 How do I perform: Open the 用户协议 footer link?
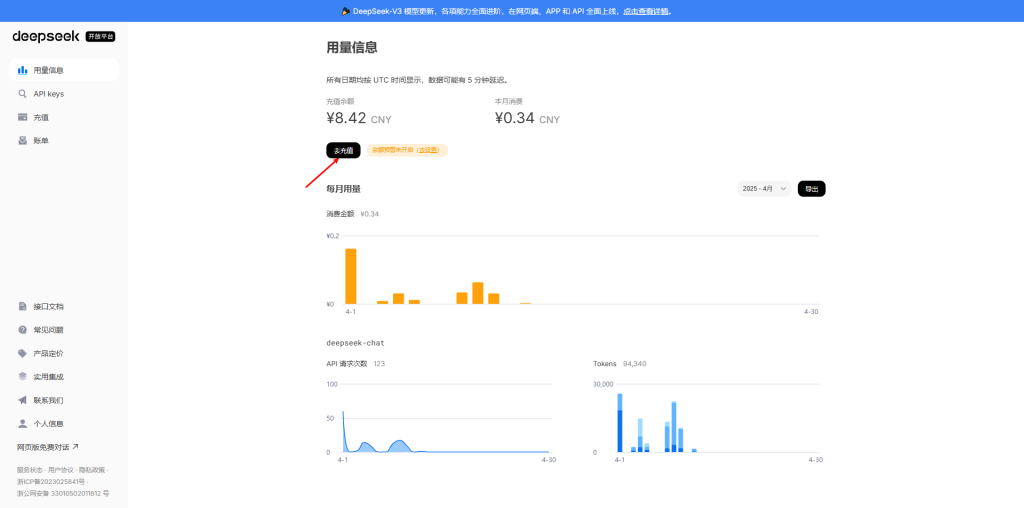click(61, 470)
